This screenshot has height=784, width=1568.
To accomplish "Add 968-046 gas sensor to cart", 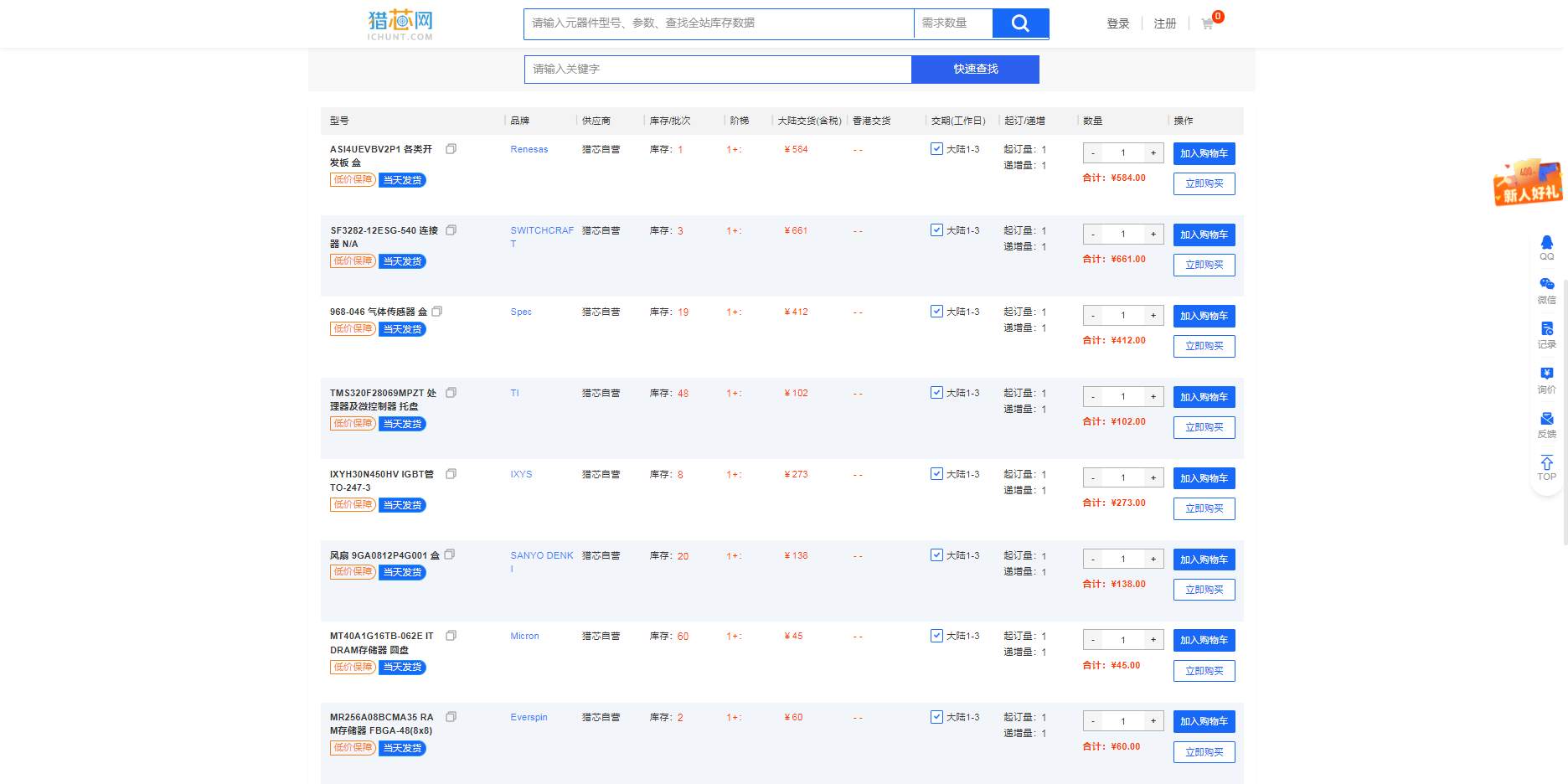I will tap(1204, 316).
